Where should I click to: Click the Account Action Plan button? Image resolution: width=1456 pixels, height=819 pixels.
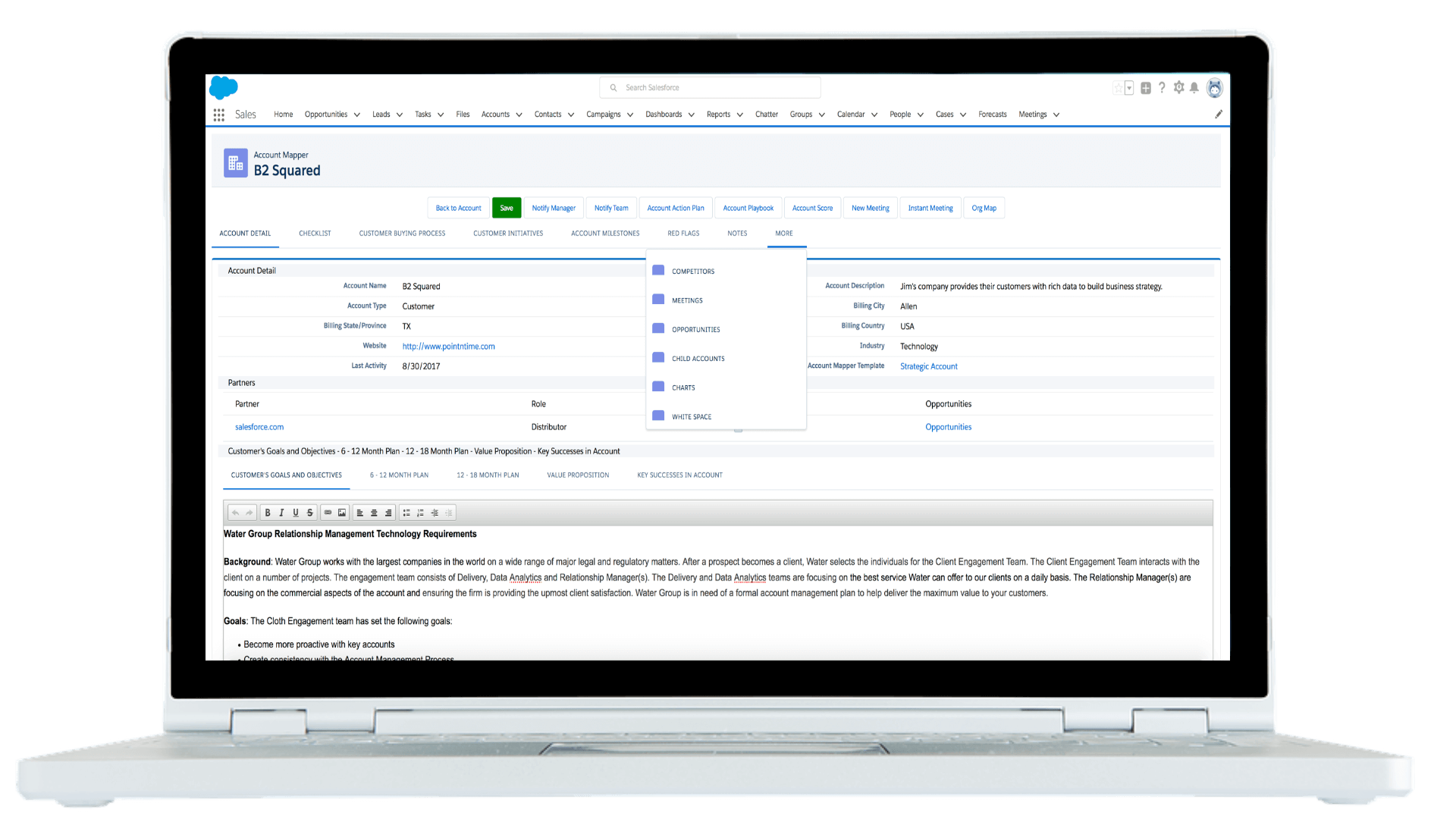point(676,207)
